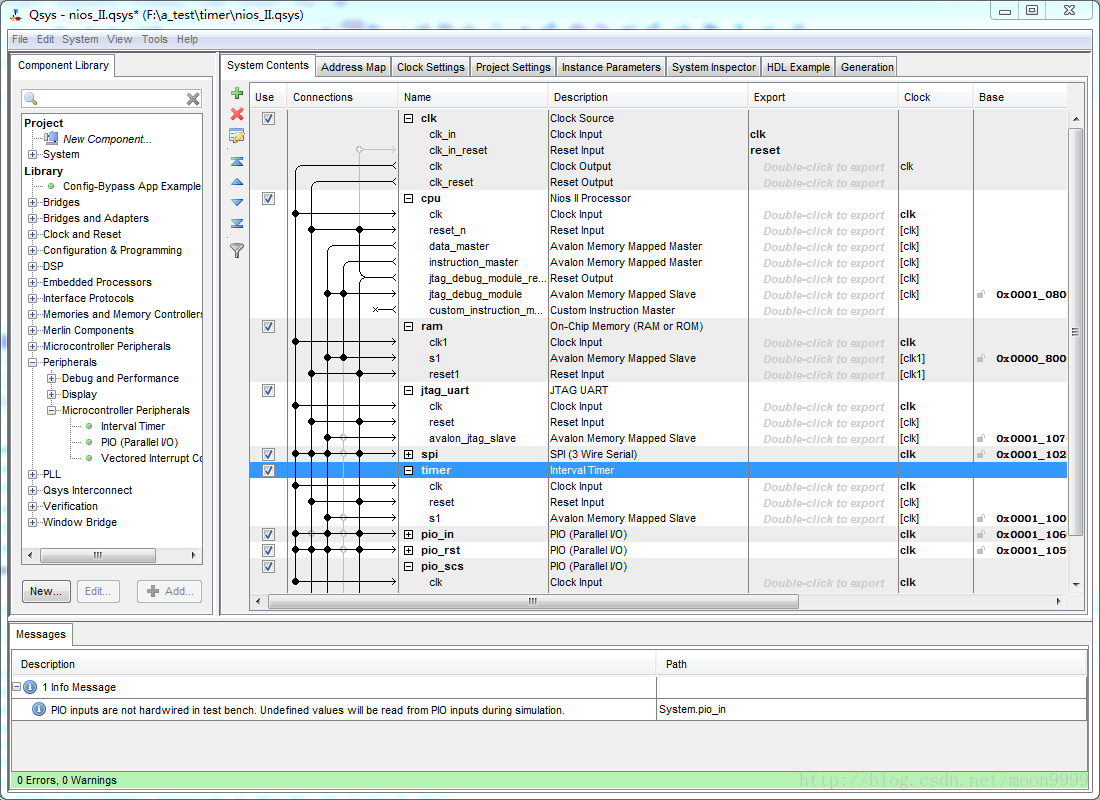Click the Component Library horizontal scrollbar
This screenshot has width=1100, height=800.
tap(98, 555)
